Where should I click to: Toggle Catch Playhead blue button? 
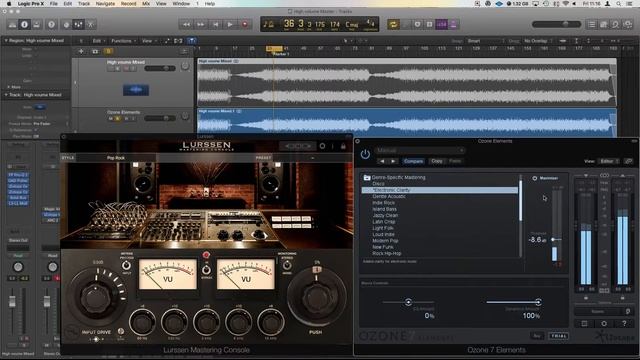[191, 41]
